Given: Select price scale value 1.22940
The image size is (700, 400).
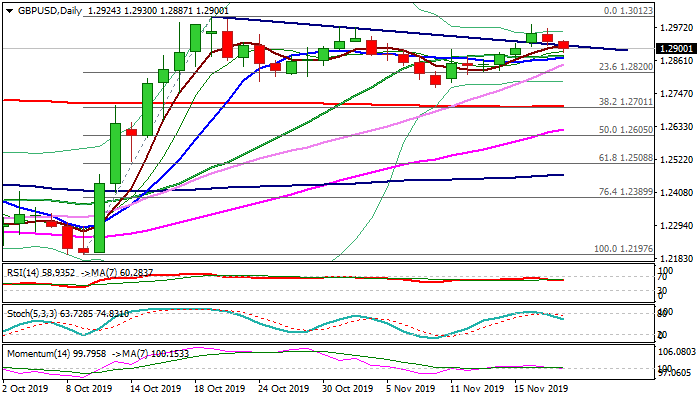Looking at the screenshot, I should tap(677, 226).
